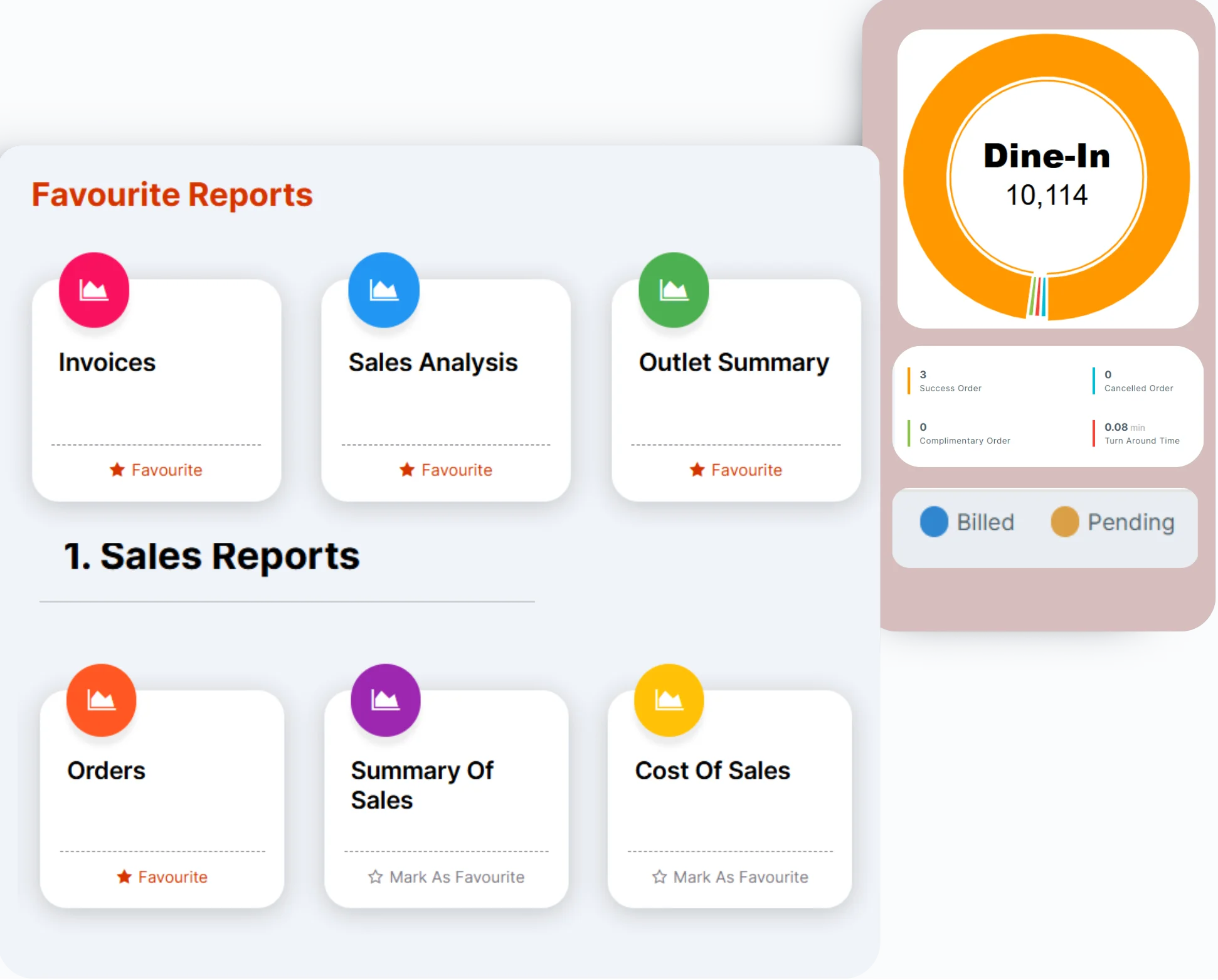The image size is (1218, 980).
Task: Click empty star beside Summary Of Sales
Action: pos(375,877)
